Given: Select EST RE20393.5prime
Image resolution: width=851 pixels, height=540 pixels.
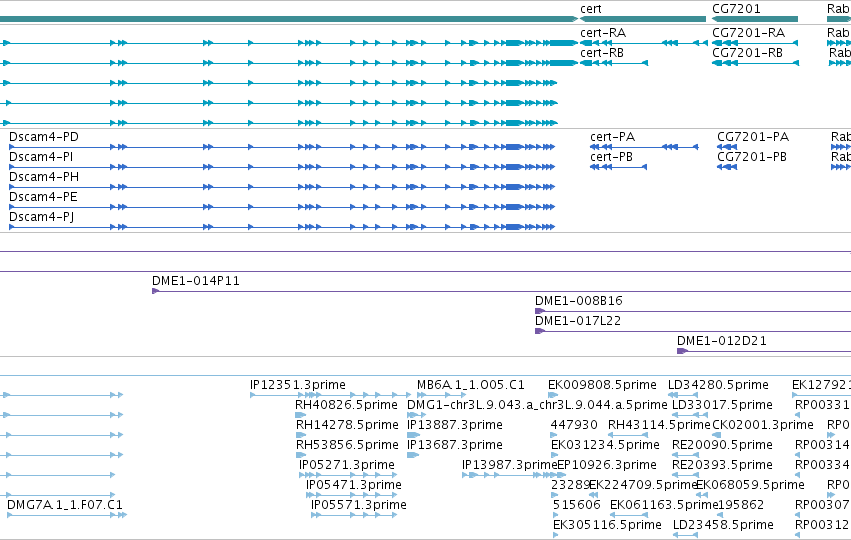Looking at the screenshot, I should 722,465.
